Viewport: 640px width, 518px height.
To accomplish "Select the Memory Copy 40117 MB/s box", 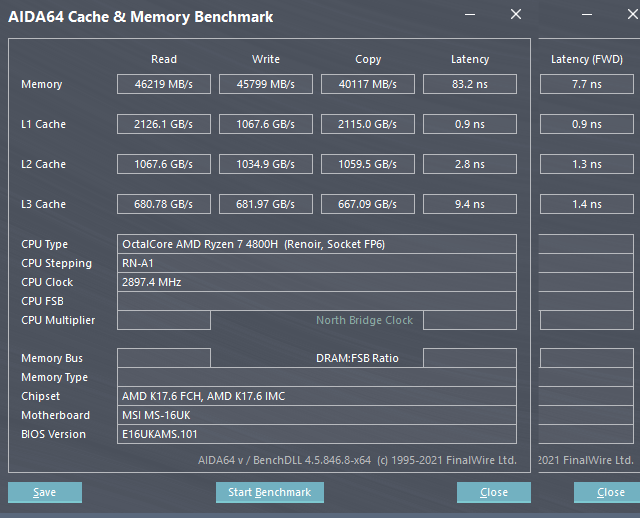I will click(367, 84).
